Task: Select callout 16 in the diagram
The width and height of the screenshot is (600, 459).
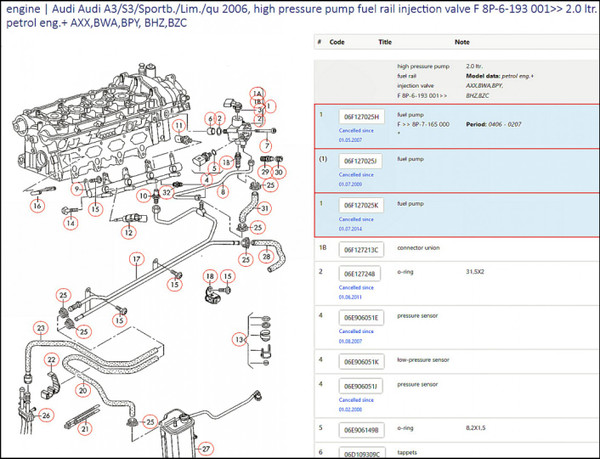Action: [37, 206]
